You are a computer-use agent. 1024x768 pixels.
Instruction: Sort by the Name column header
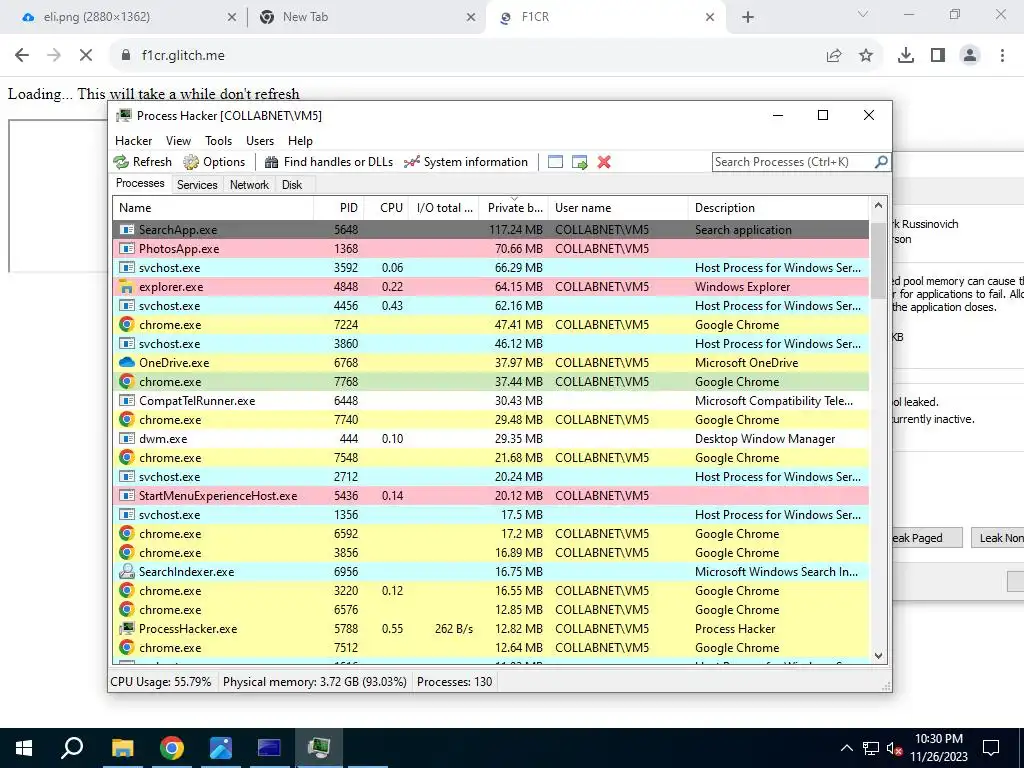[x=213, y=208]
